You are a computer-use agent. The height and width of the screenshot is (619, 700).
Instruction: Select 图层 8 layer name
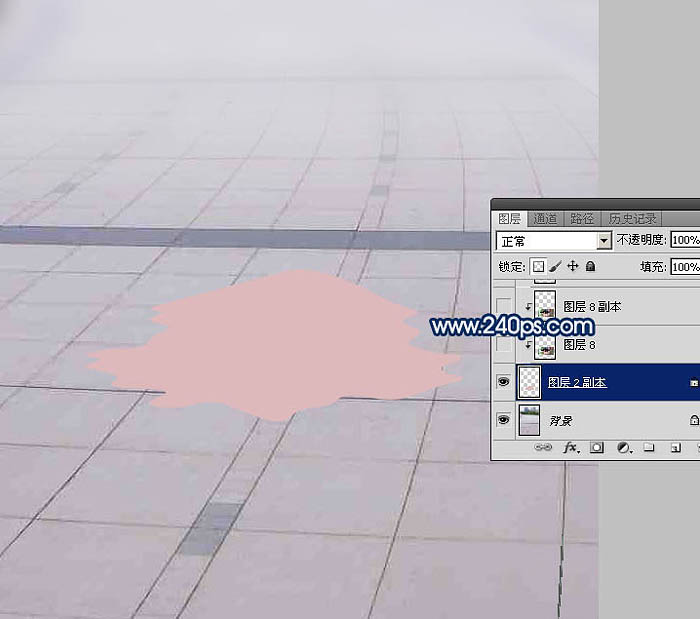coord(579,345)
